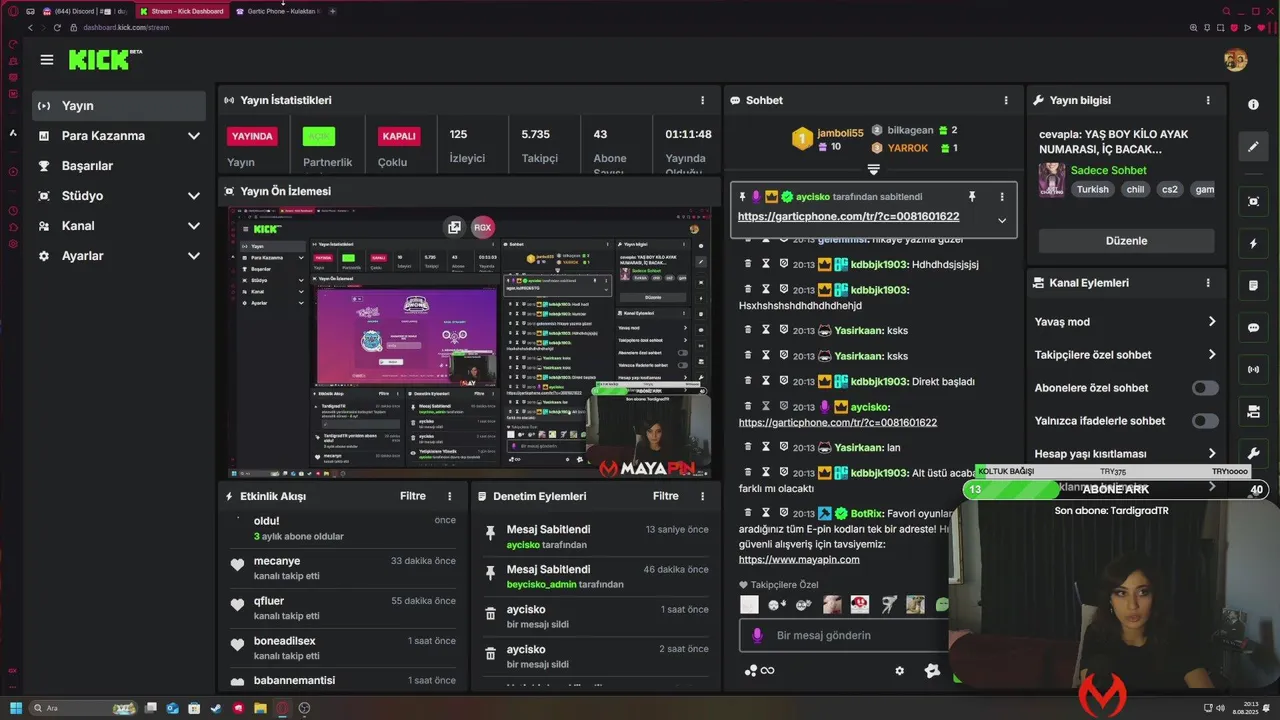This screenshot has height=720, width=1280.
Task: Open Yayın bilgisi three-dot menu
Action: 1208,101
